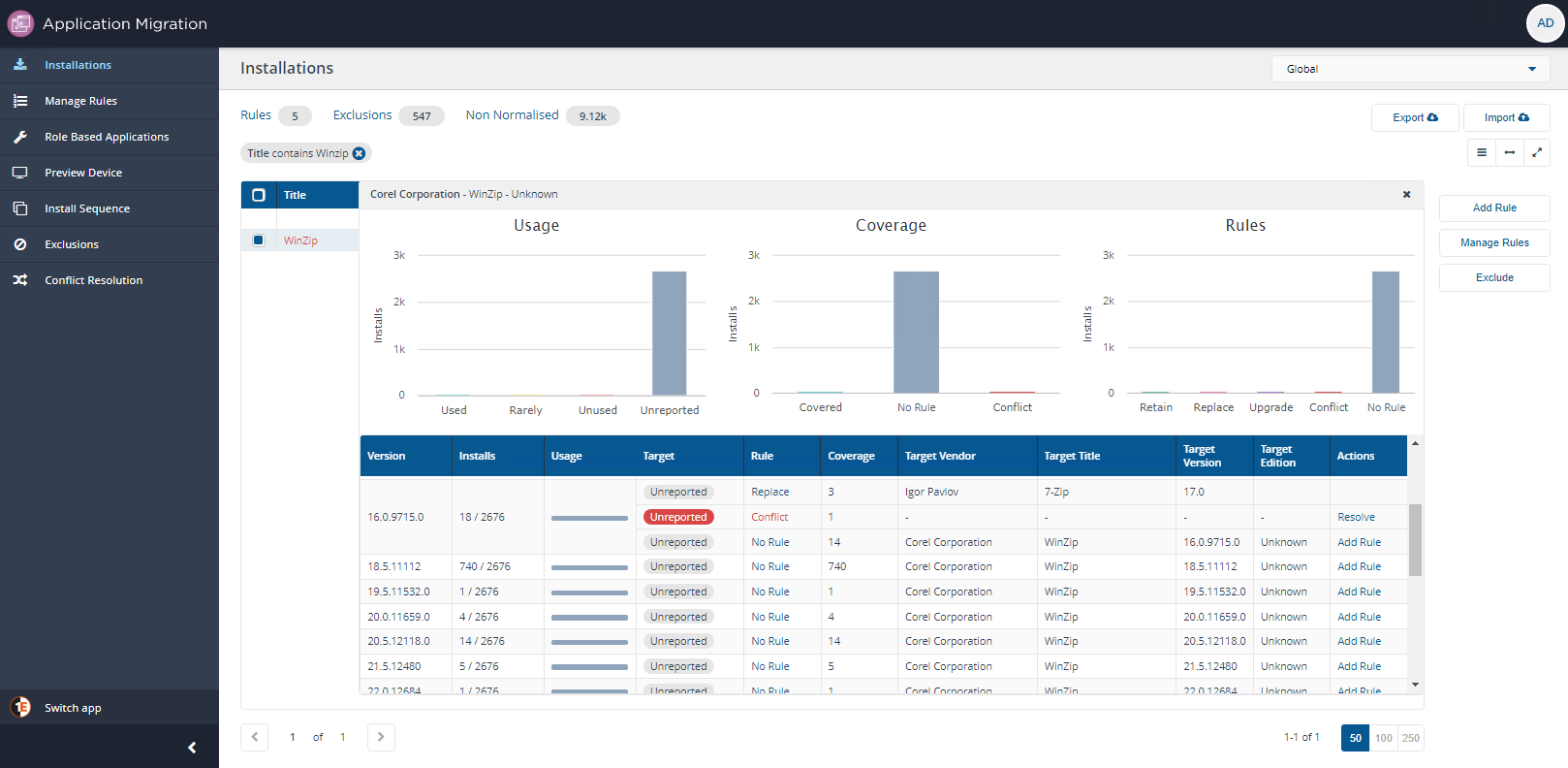Collapse the sidebar with the chevron arrow
Screen dimensions: 1568x768
click(x=192, y=748)
